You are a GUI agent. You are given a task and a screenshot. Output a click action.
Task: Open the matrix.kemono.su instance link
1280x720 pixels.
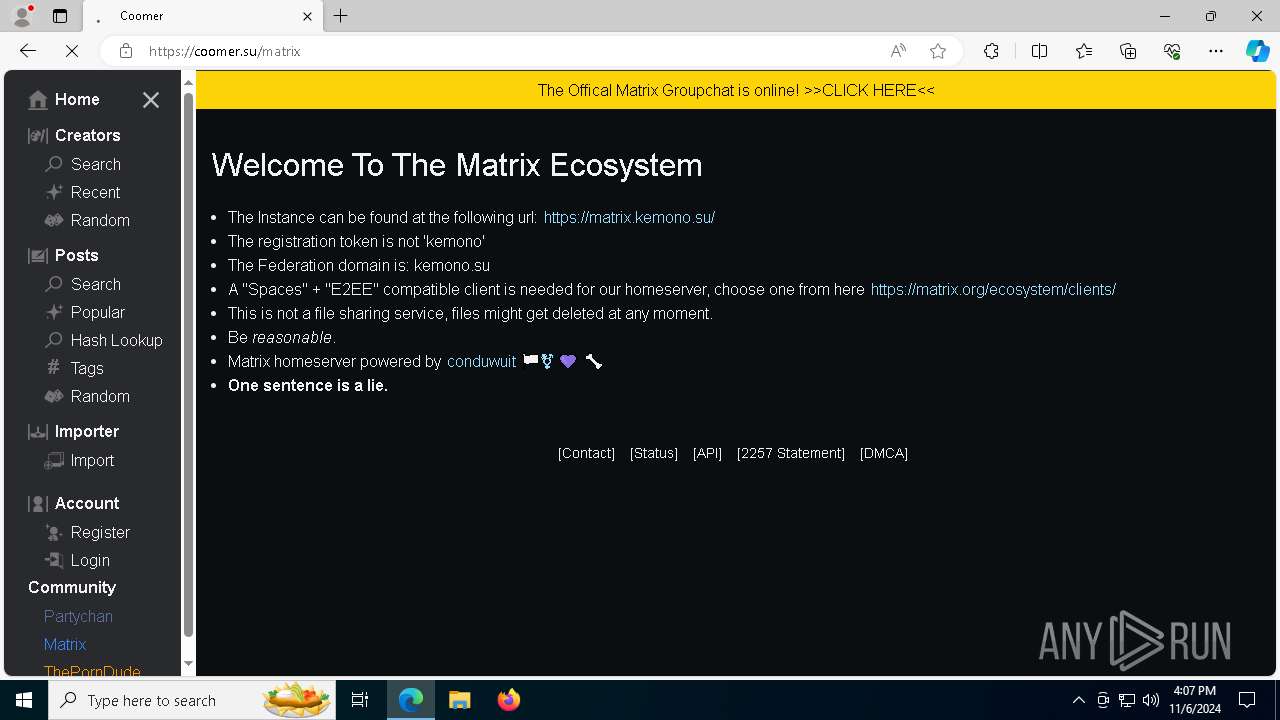[629, 217]
